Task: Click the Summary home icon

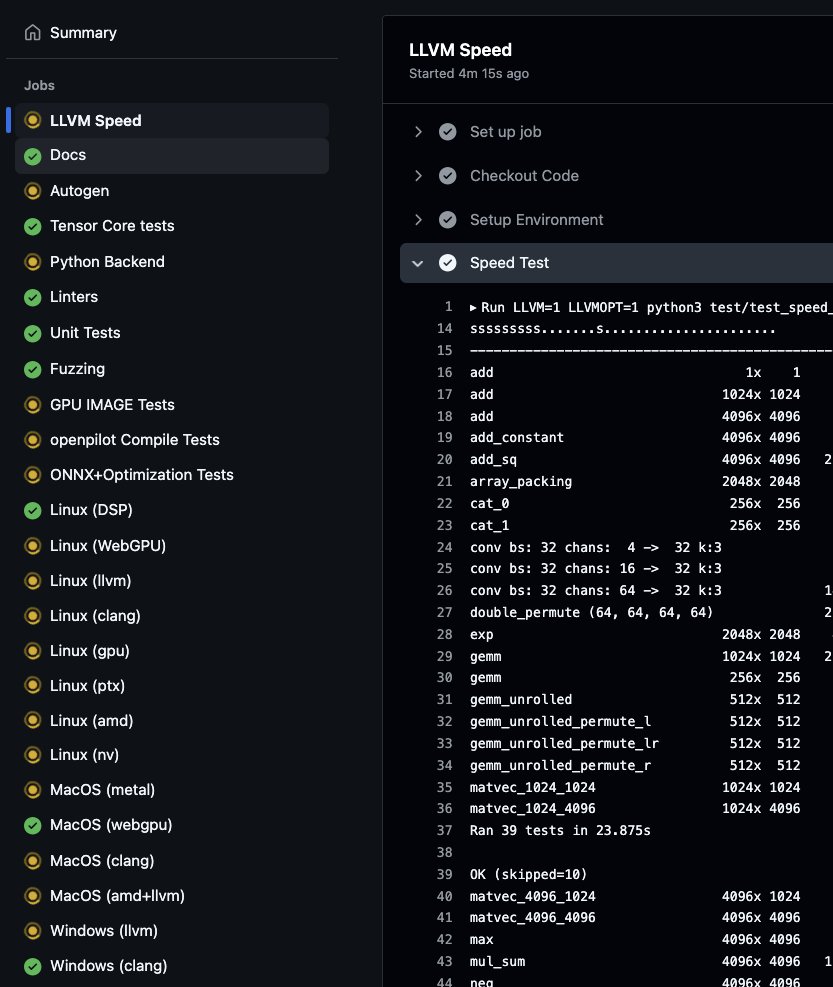Action: 33,32
